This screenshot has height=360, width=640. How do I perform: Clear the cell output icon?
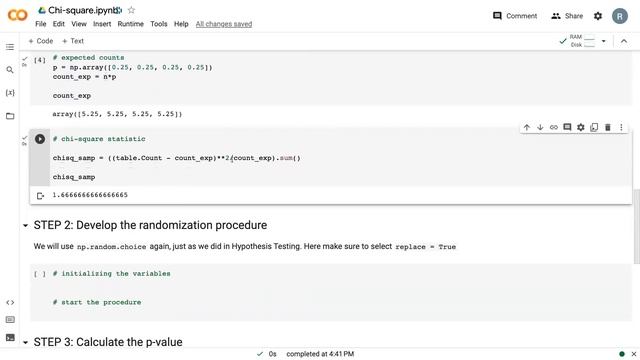[x=40, y=196]
